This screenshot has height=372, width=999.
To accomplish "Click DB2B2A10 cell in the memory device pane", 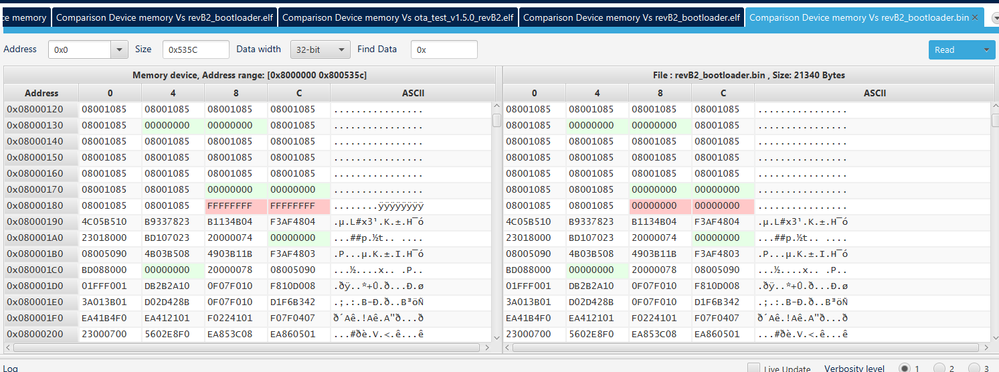I will [173, 285].
